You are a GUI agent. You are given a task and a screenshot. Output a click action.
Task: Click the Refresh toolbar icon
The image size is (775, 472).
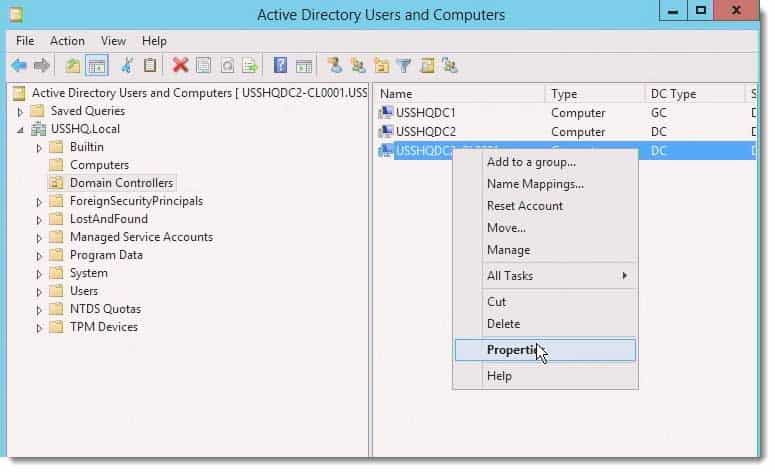click(x=227, y=66)
